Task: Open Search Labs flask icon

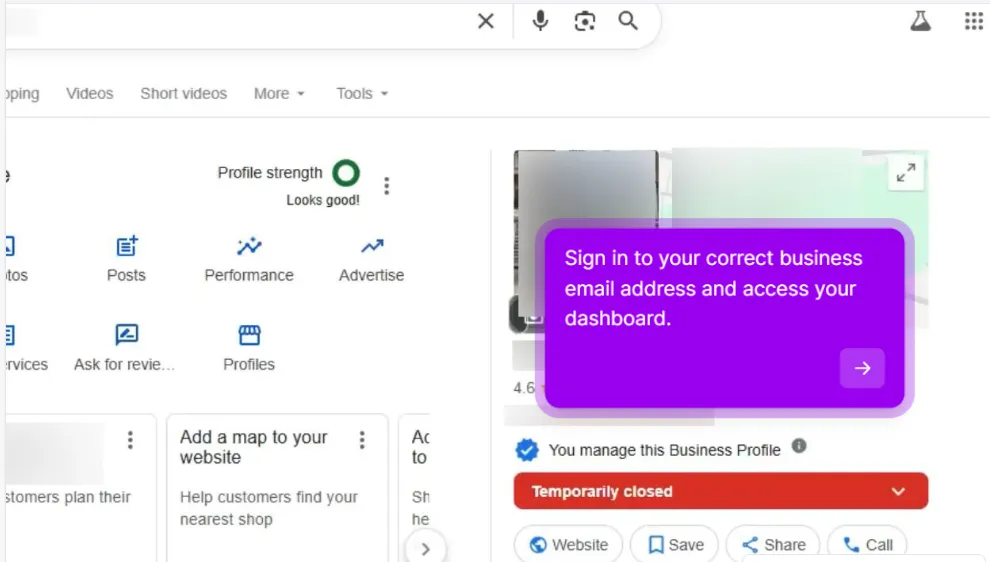Action: click(920, 21)
